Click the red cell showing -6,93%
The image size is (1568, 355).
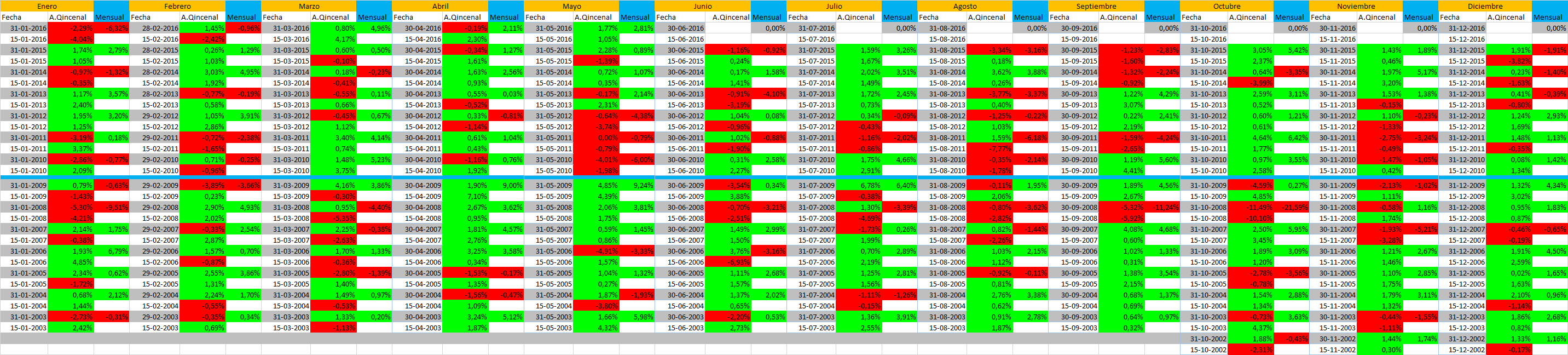coord(728,262)
